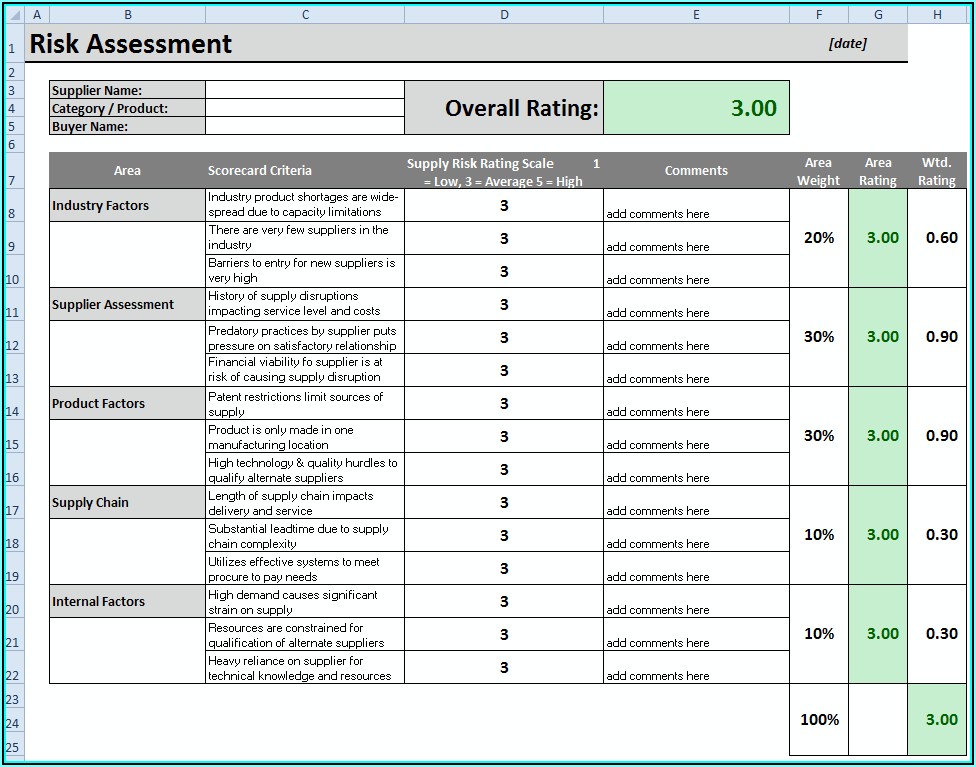The image size is (976, 767).
Task: Select the 100% total weight cell
Action: (x=818, y=720)
